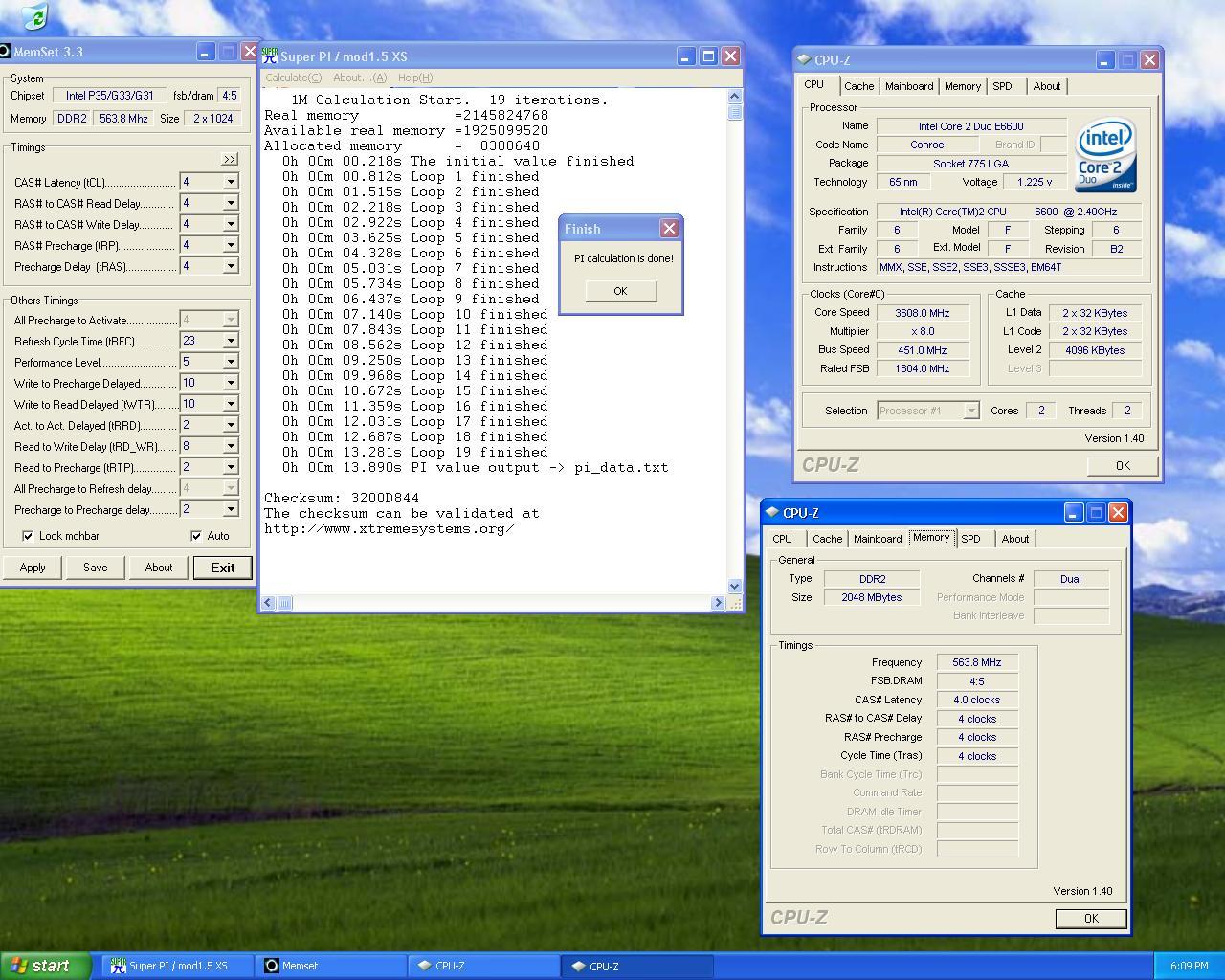Open Precharge to Precharge delay dropdown

tap(231, 509)
